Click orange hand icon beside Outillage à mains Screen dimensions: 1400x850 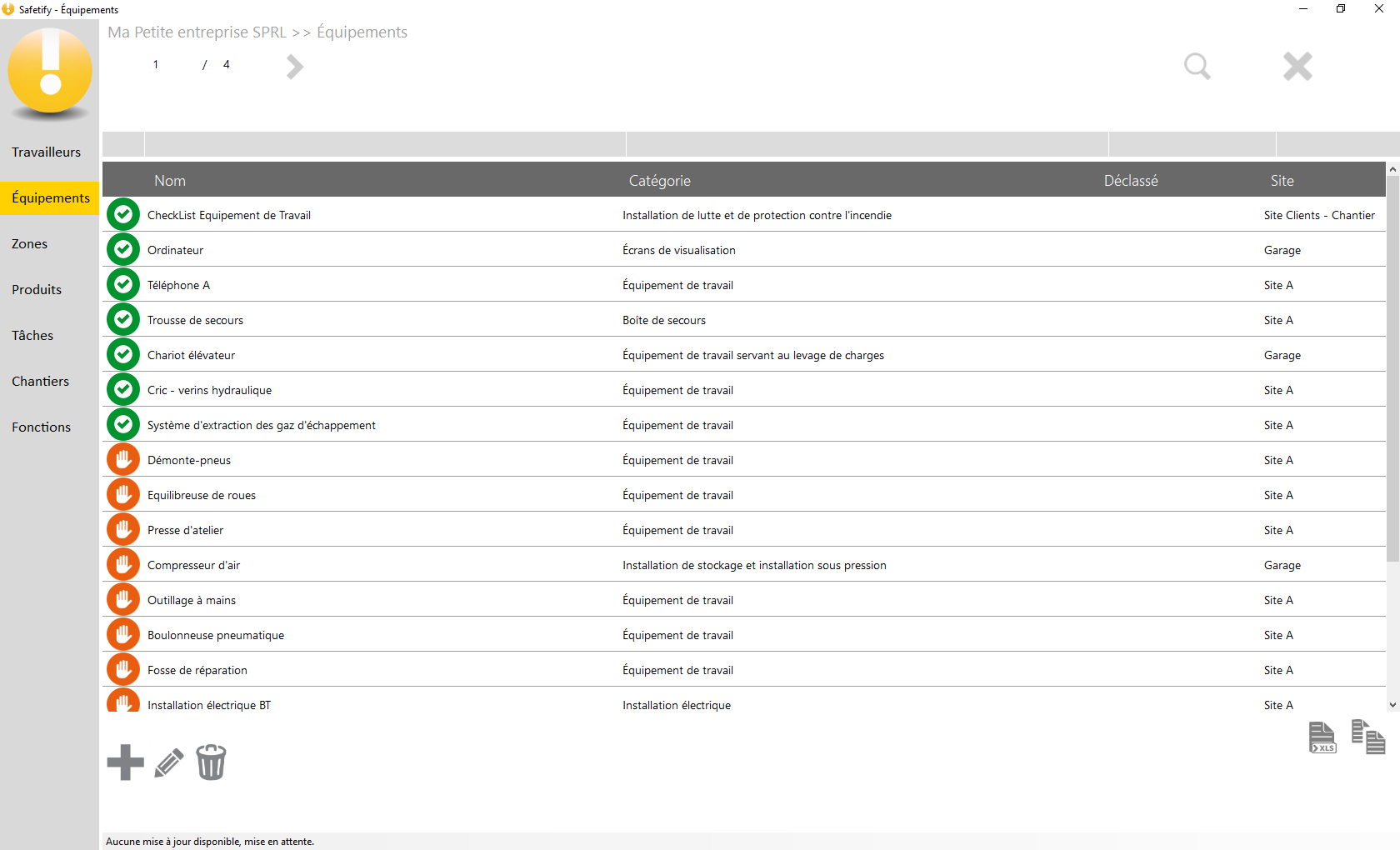(123, 600)
